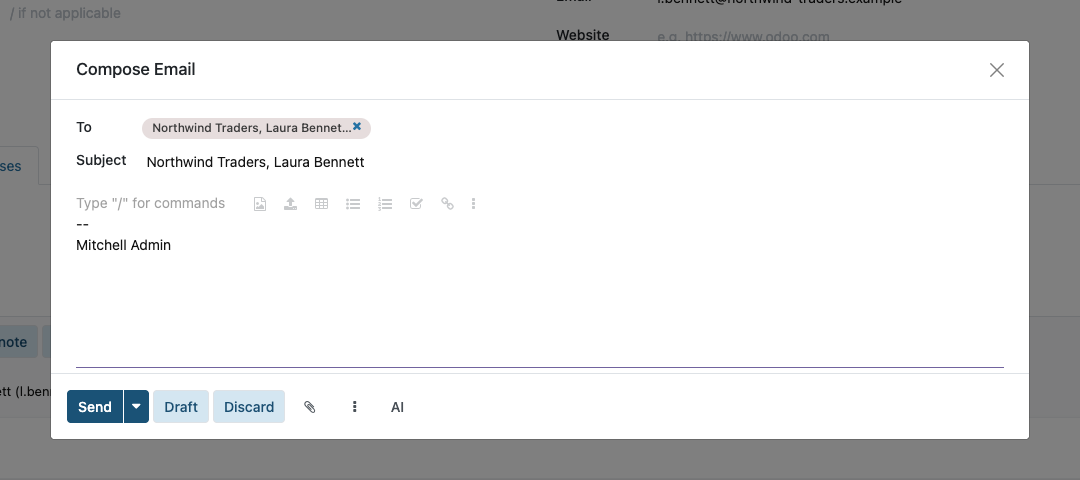Insert a table via toolbar icon
Viewport: 1080px width, 480px height.
(x=322, y=204)
